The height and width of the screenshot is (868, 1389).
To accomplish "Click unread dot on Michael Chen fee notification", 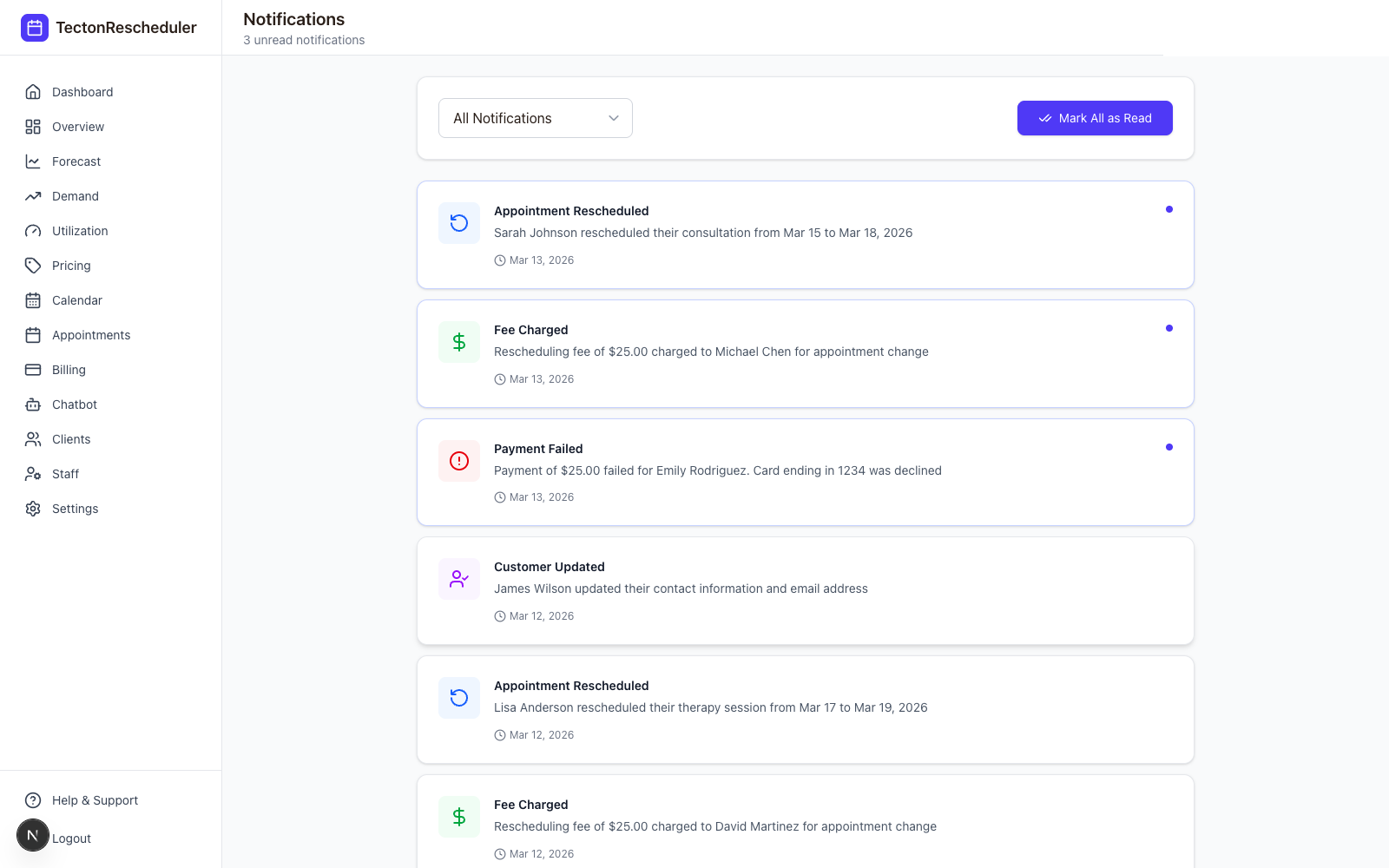I will click(x=1169, y=328).
